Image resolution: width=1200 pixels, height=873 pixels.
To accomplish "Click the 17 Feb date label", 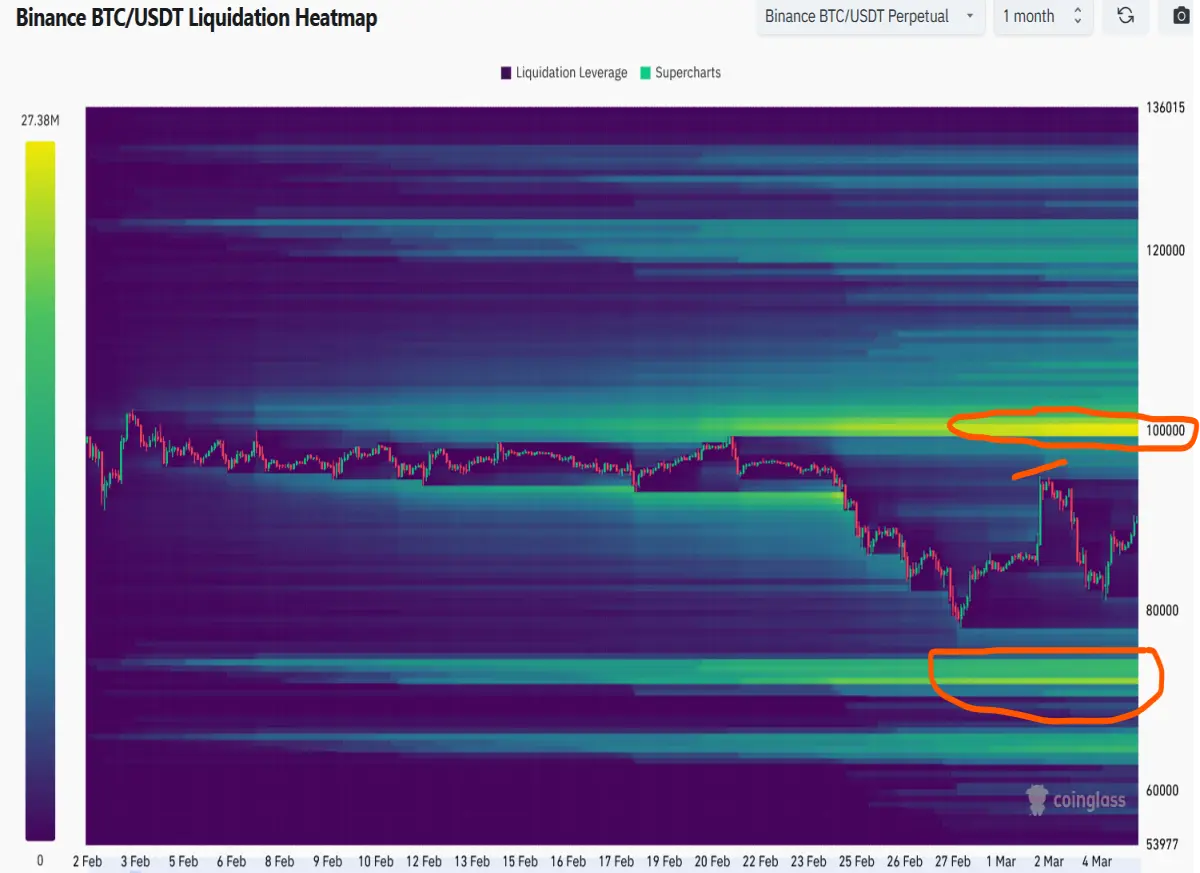I will coord(616,861).
